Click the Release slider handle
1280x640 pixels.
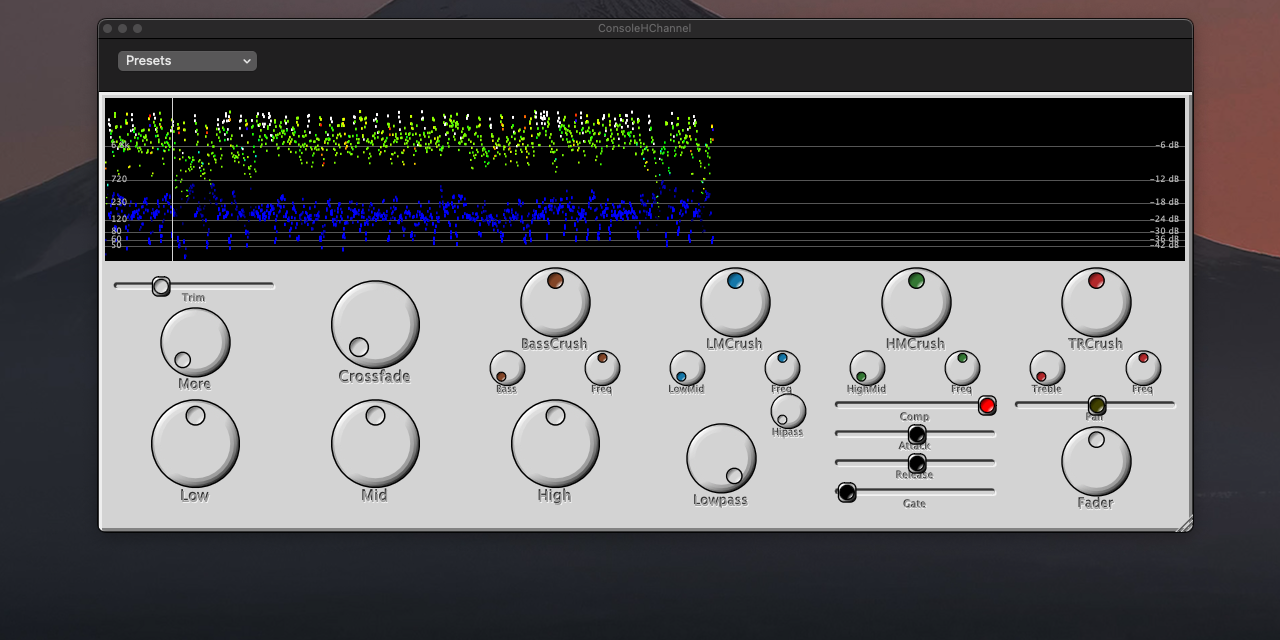pos(916,463)
